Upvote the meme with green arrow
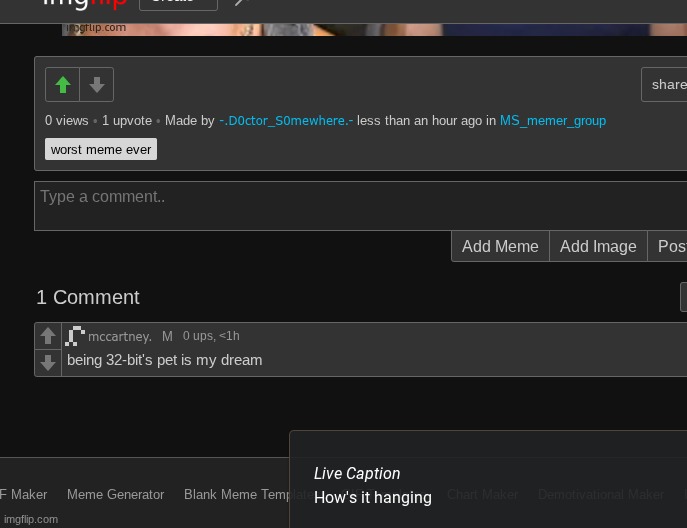The image size is (687, 528). tap(63, 85)
